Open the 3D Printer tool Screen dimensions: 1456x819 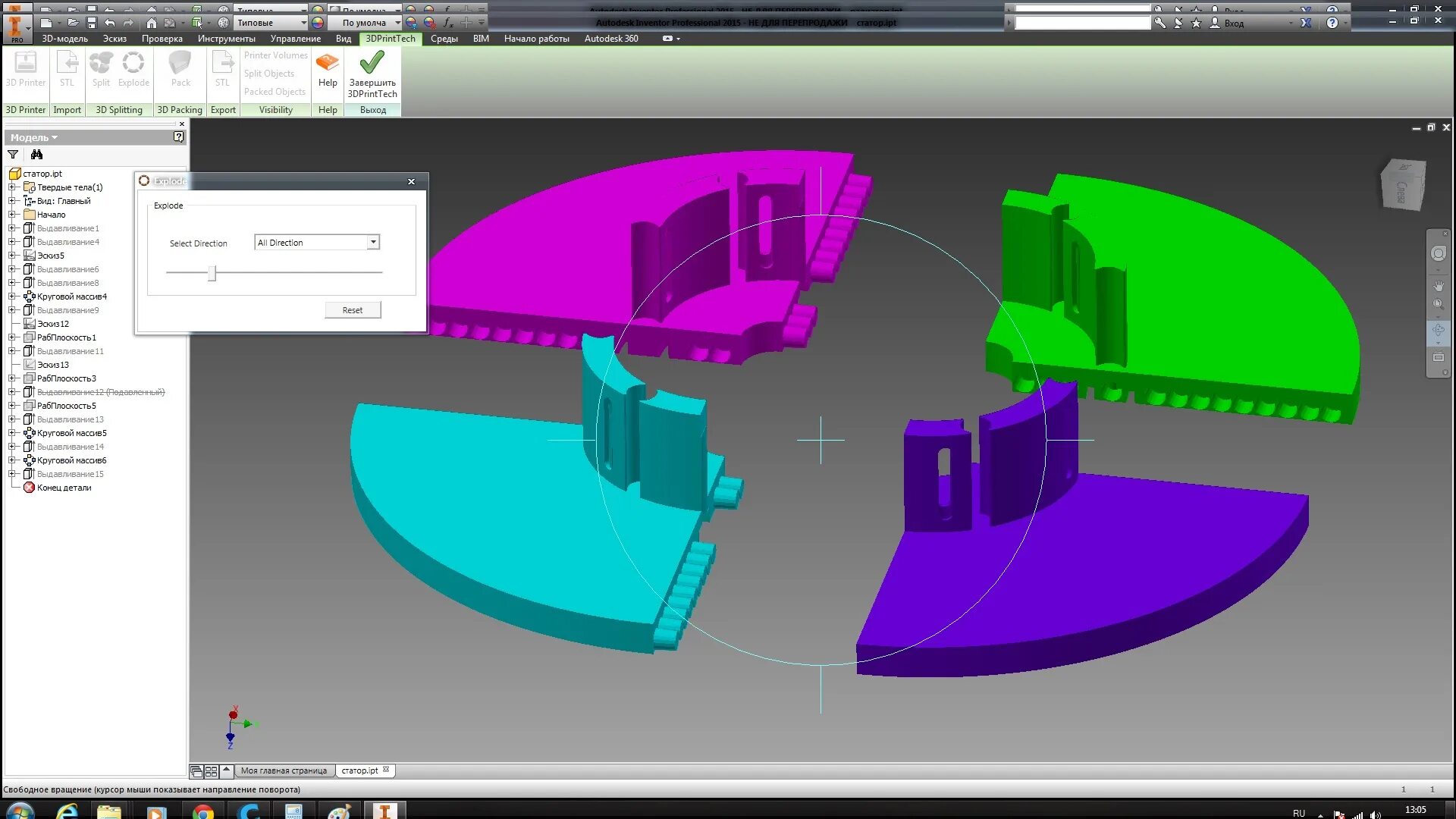tap(26, 63)
